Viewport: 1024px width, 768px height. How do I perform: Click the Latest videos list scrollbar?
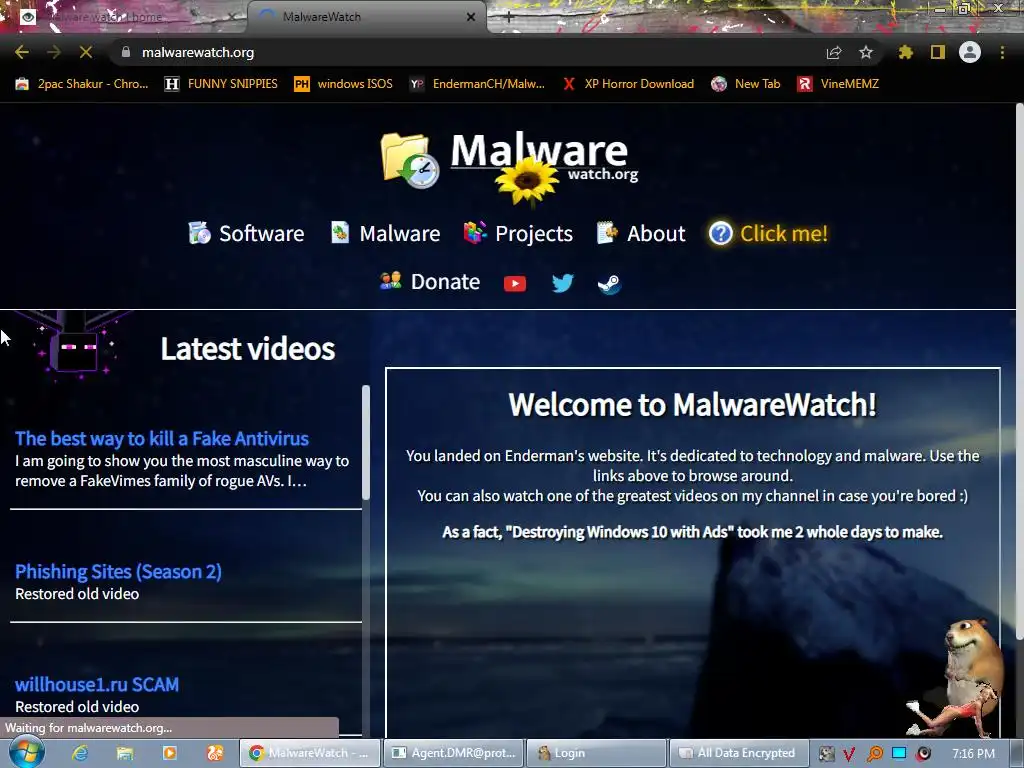pos(366,442)
